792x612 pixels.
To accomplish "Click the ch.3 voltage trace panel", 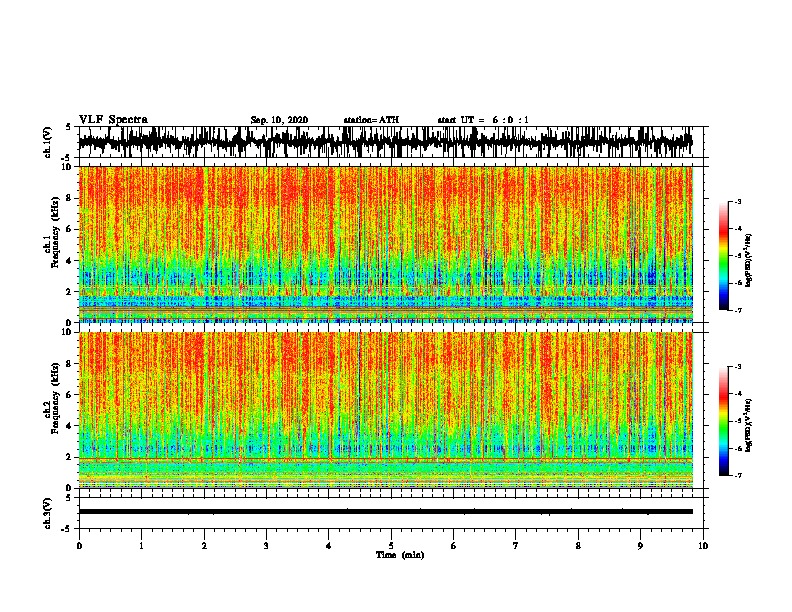I will coord(391,513).
